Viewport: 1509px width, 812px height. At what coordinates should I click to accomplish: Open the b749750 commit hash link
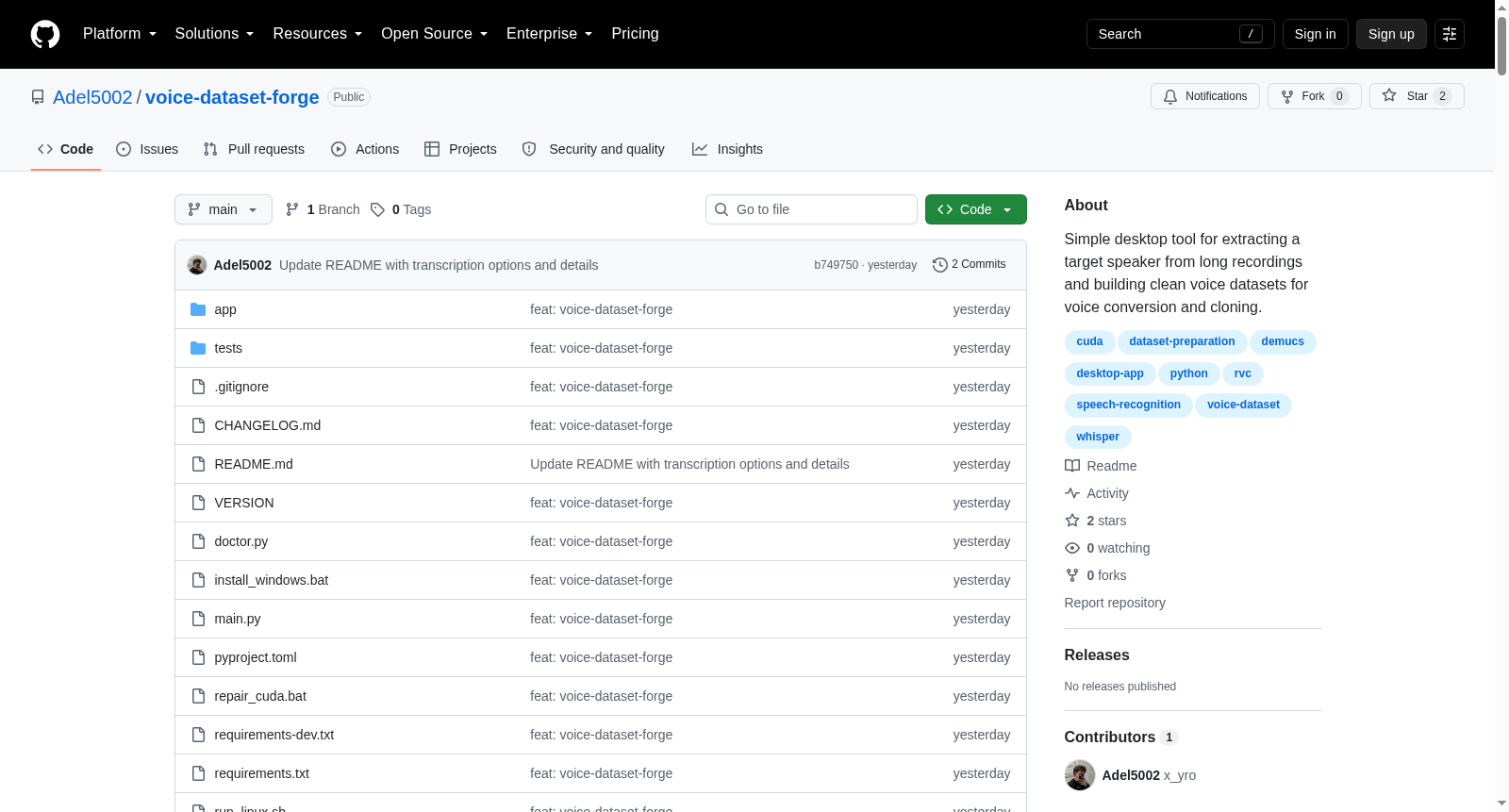(836, 265)
